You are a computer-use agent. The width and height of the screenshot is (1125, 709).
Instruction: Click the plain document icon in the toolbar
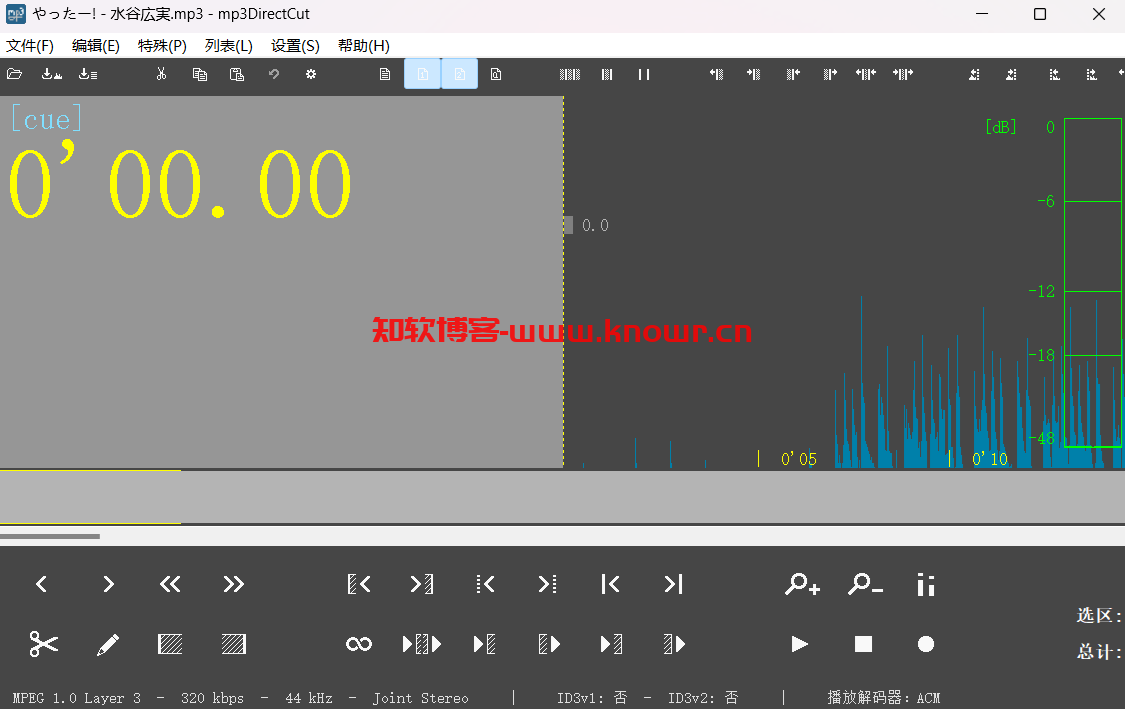tap(385, 74)
